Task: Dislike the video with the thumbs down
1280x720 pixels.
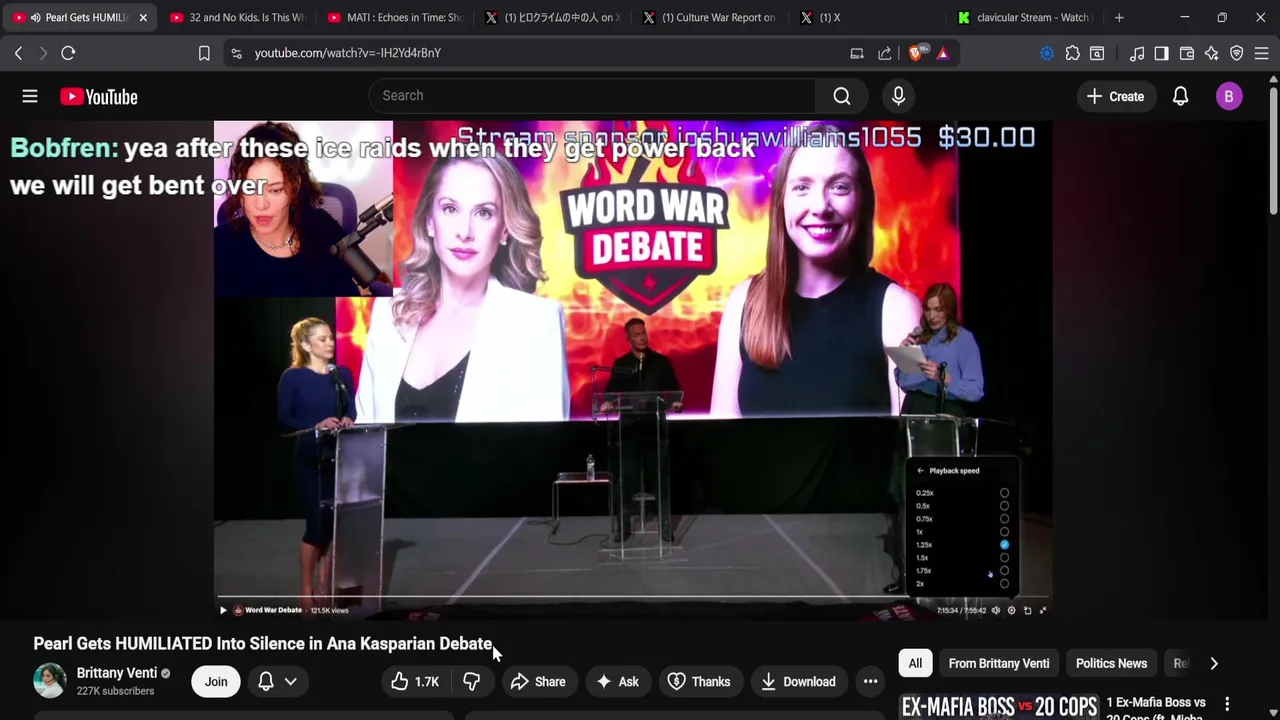Action: [472, 681]
